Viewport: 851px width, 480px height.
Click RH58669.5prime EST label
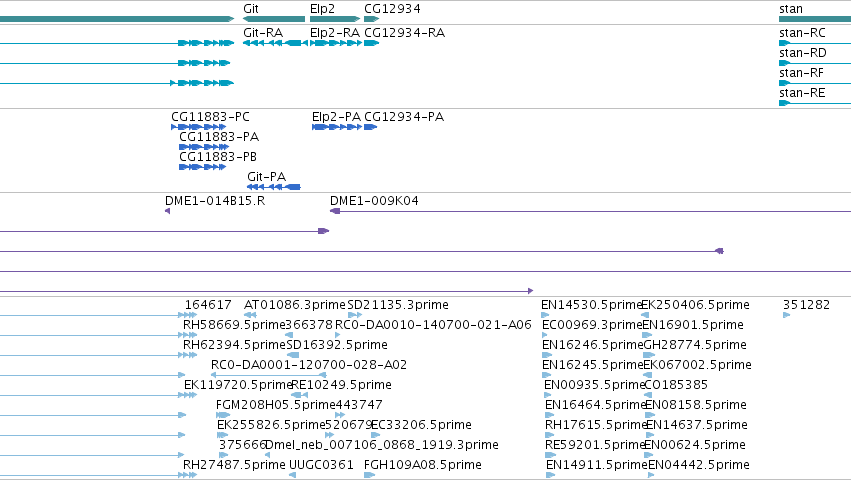click(x=234, y=325)
